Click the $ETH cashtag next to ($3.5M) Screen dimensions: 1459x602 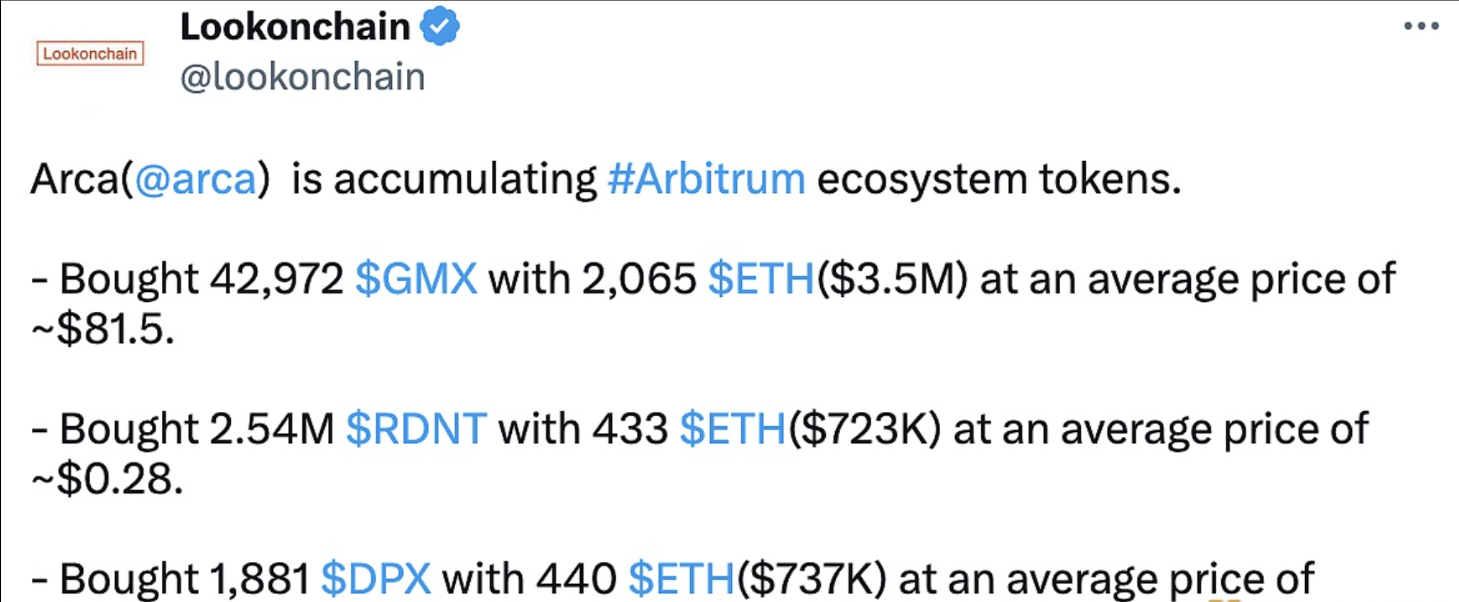pyautogui.click(x=760, y=279)
